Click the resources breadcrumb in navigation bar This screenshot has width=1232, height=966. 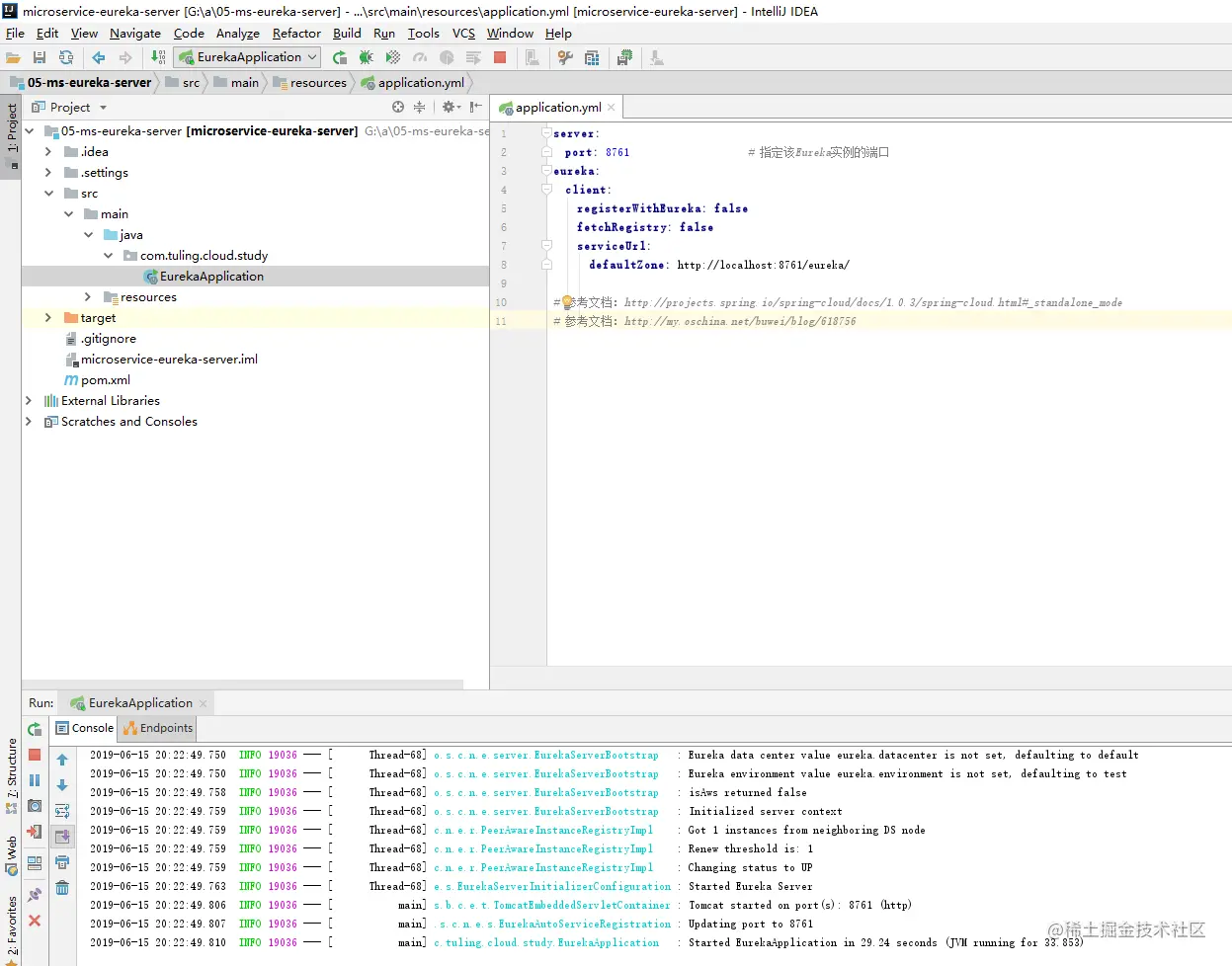(317, 83)
